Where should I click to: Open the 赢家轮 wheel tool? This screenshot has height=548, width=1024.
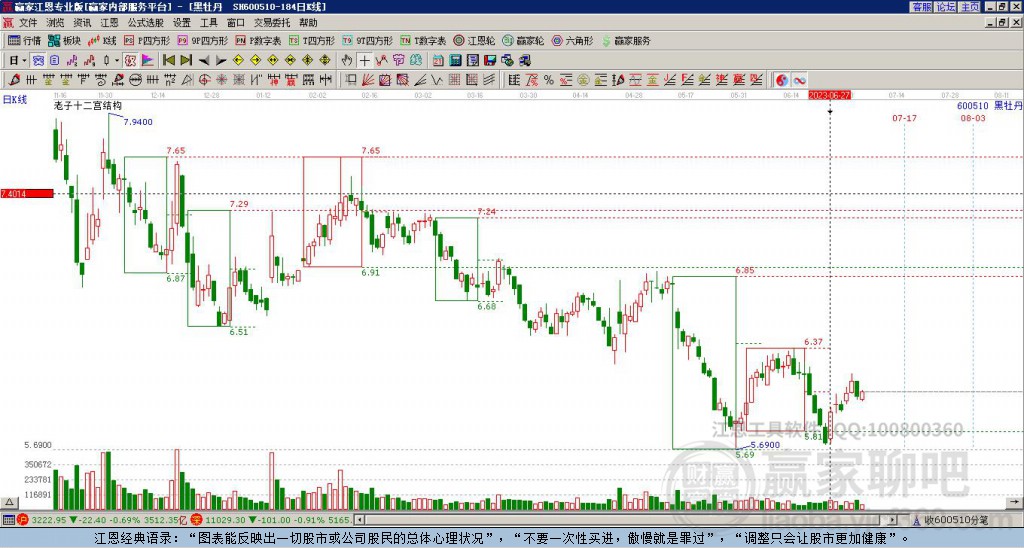pos(523,40)
